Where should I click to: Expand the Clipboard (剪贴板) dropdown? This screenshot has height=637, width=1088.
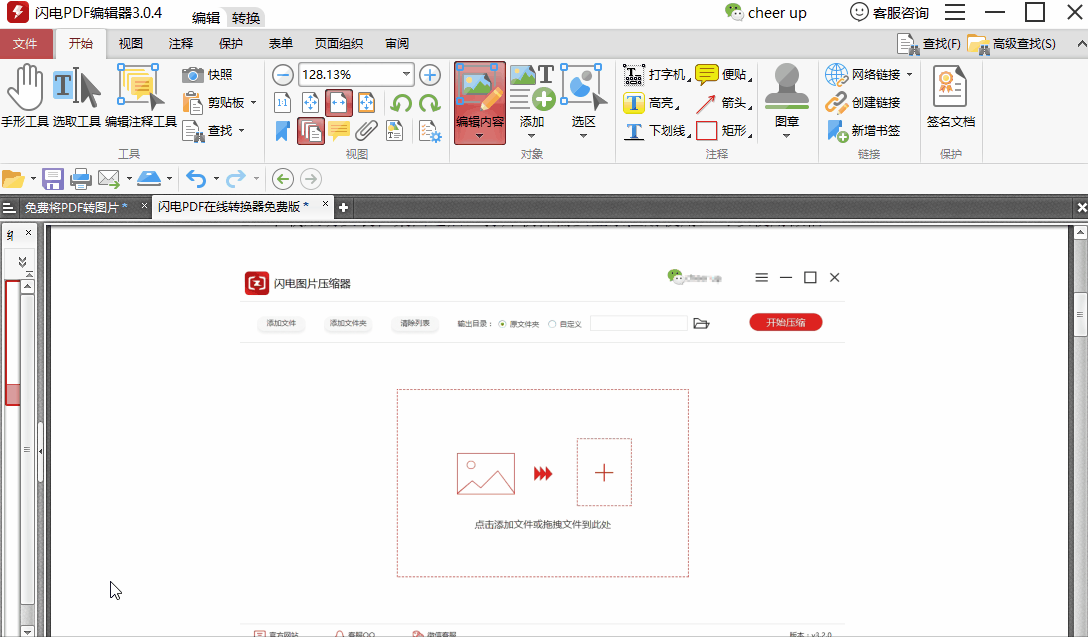click(253, 103)
